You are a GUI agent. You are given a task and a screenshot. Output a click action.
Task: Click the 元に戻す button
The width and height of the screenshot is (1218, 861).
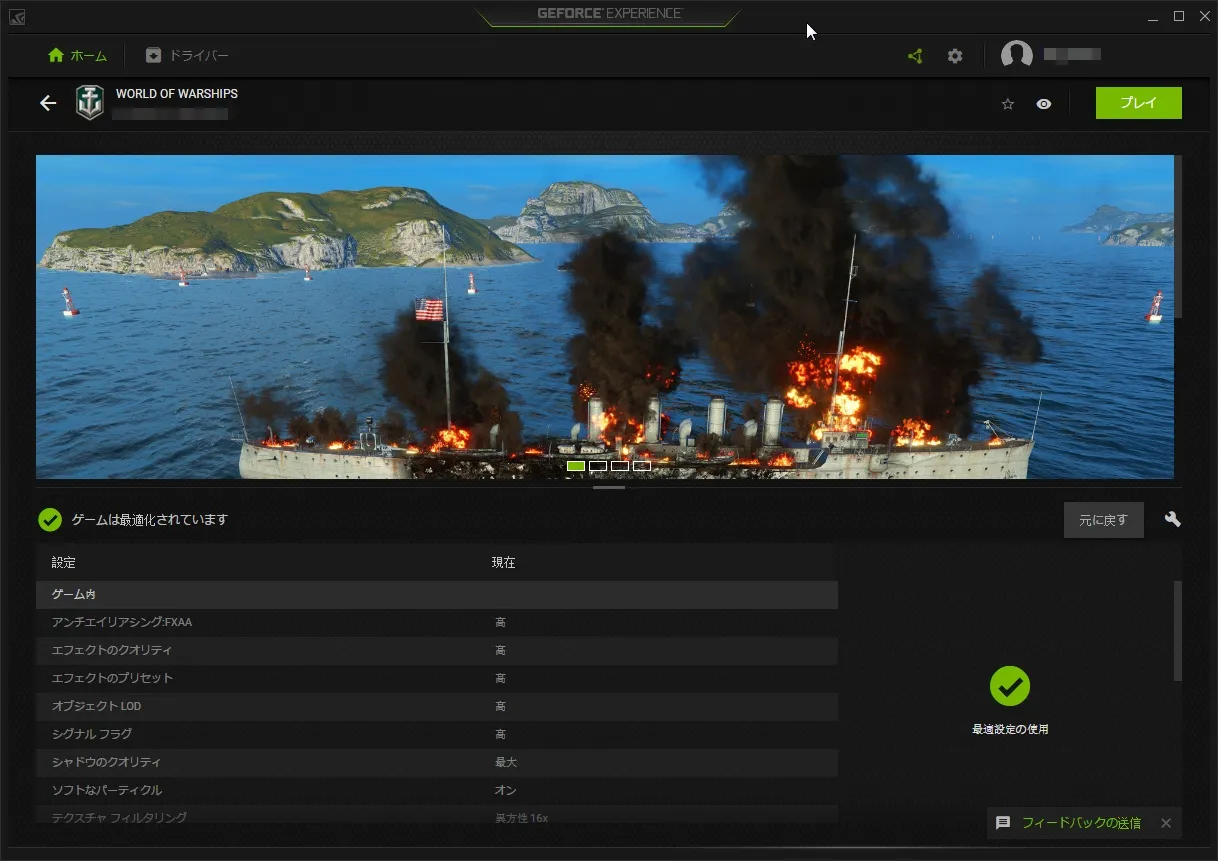[1104, 520]
